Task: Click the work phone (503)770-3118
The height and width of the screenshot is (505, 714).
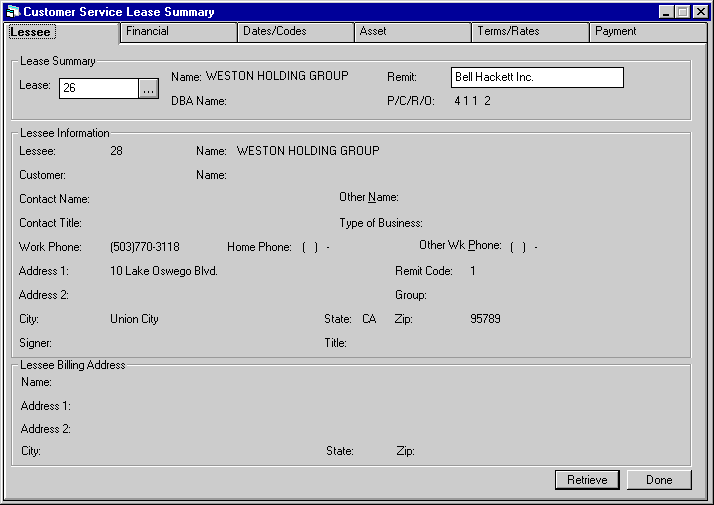Action: pyautogui.click(x=145, y=247)
